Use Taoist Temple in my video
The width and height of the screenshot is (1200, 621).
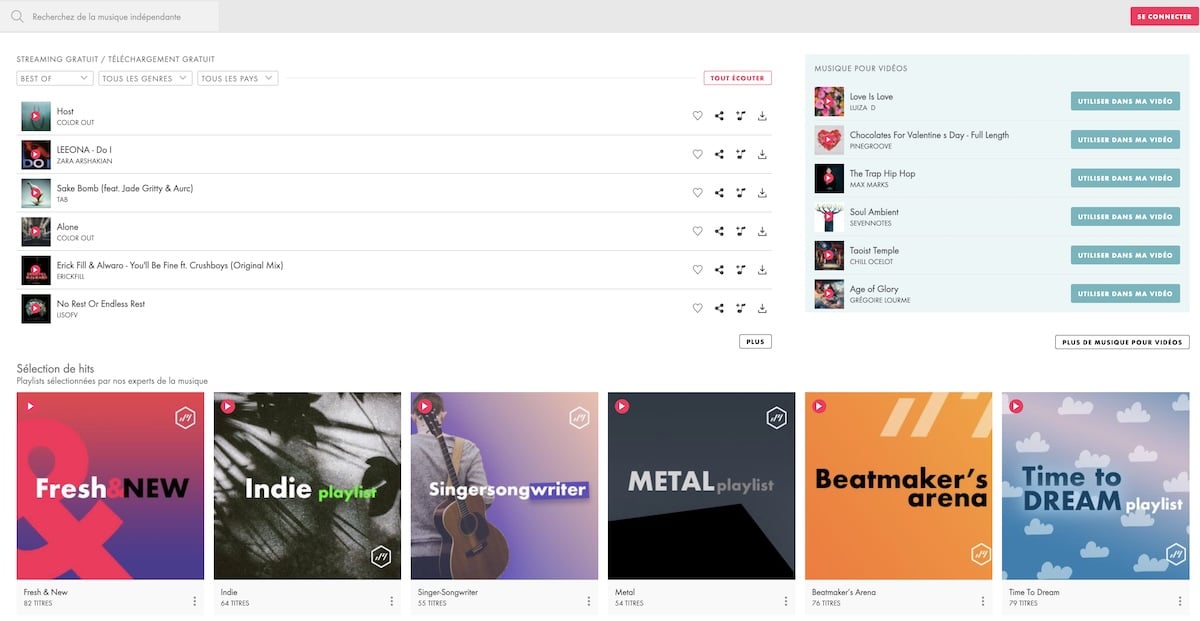pos(1125,255)
